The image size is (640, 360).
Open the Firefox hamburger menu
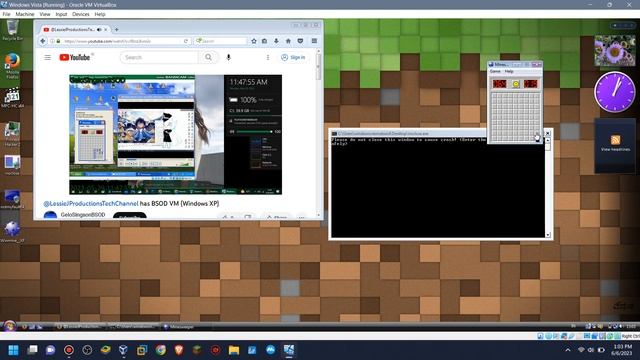(x=314, y=41)
